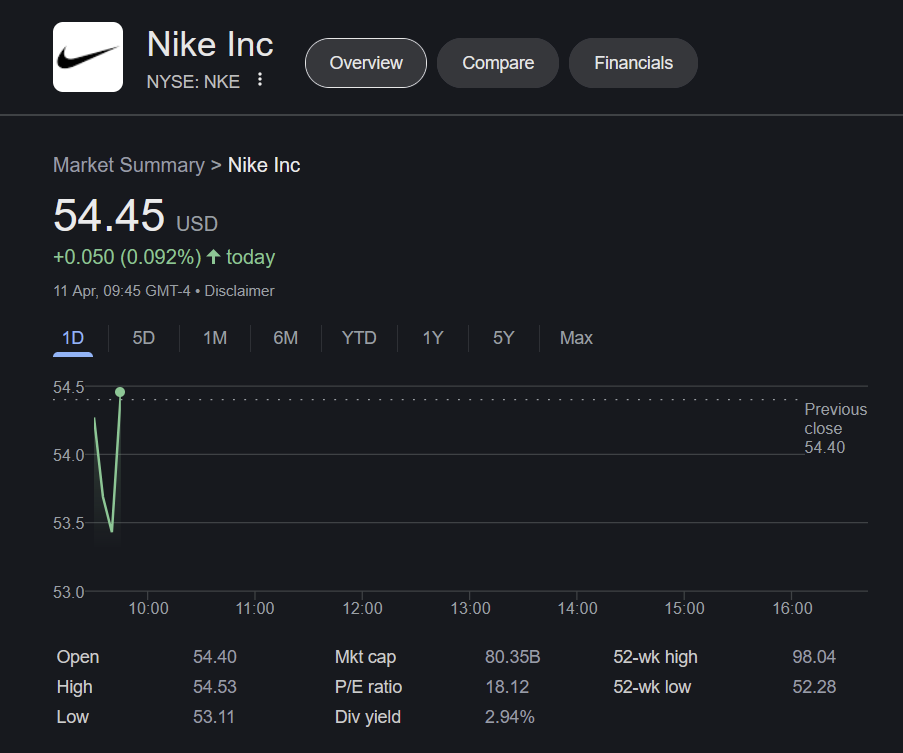903x753 pixels.
Task: Click the 54.45 current price
Action: click(109, 215)
